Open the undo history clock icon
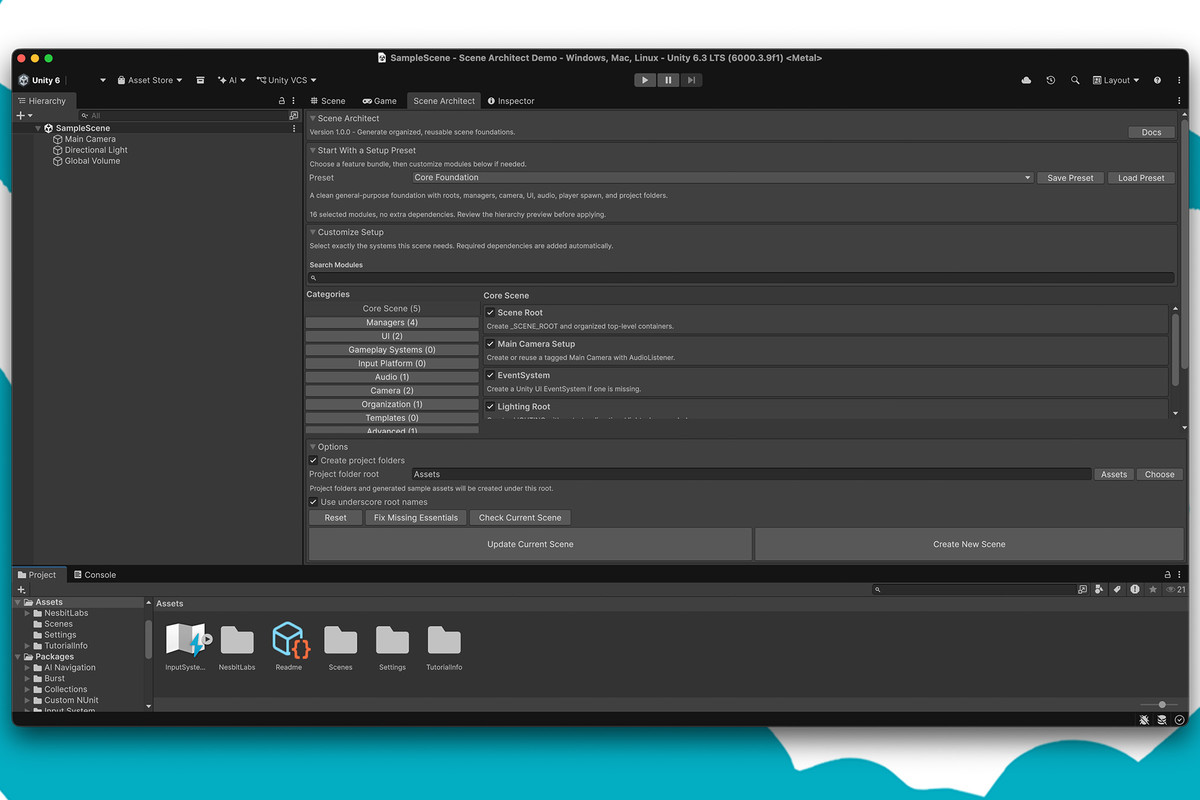The width and height of the screenshot is (1200, 800). [x=1050, y=80]
